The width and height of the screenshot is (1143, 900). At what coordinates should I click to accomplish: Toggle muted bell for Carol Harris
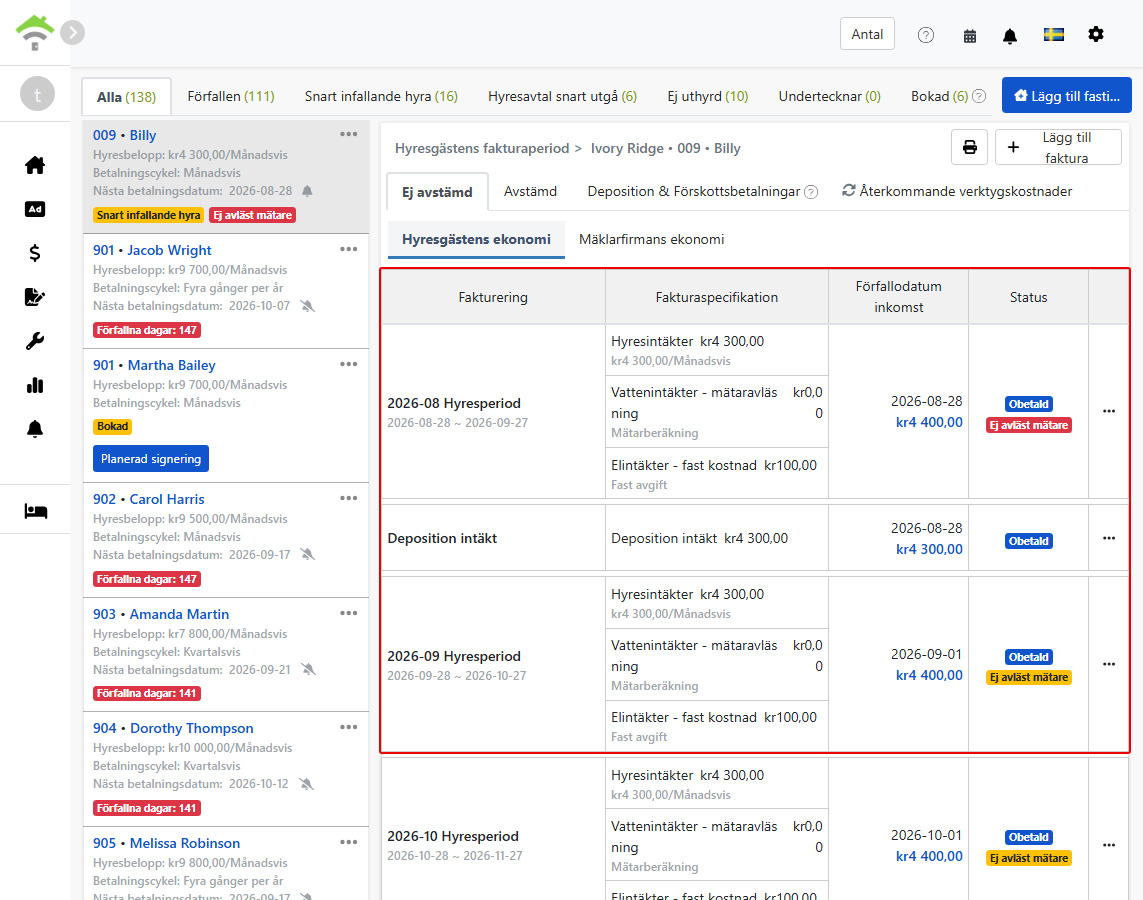pyautogui.click(x=308, y=555)
